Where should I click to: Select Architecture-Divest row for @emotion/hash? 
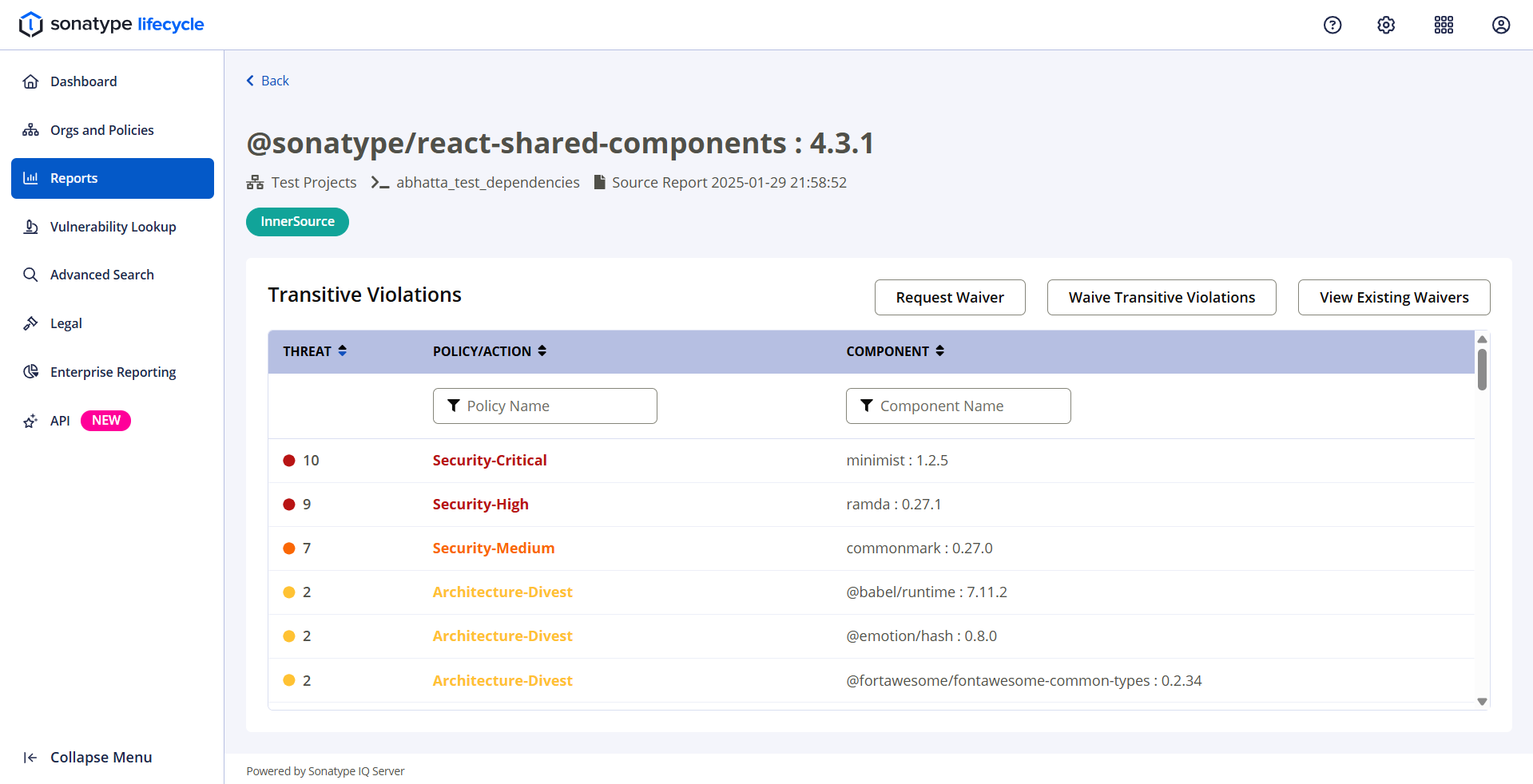click(x=872, y=636)
